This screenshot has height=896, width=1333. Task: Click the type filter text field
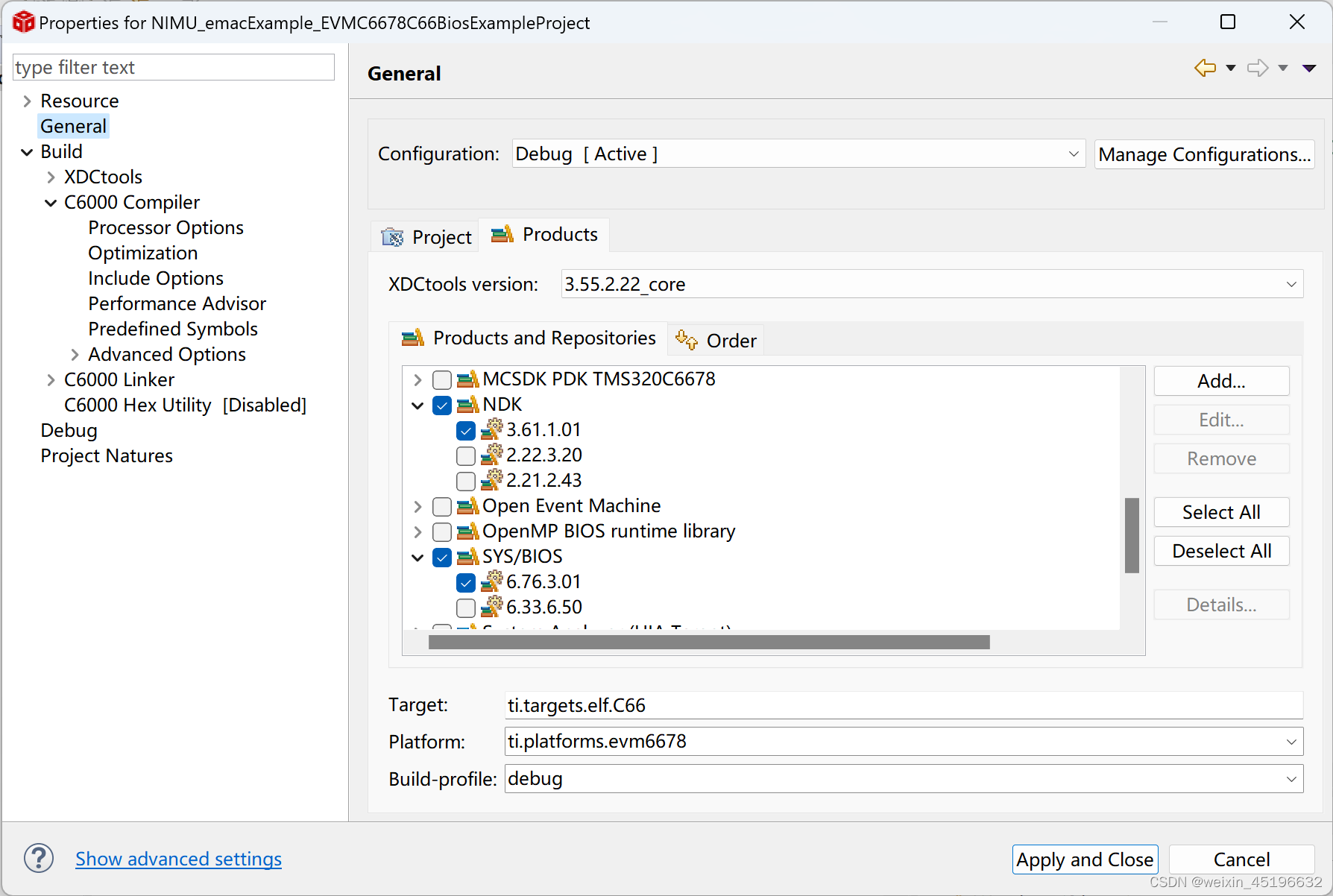tap(173, 67)
